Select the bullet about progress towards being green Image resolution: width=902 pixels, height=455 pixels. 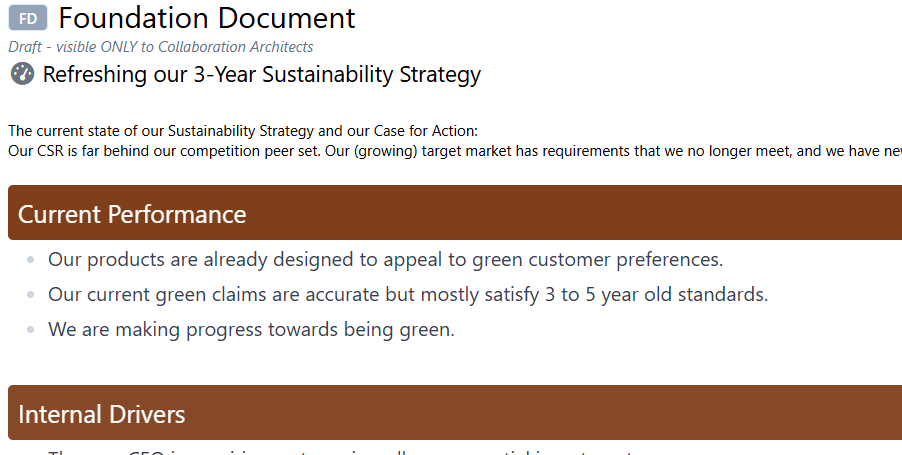[x=251, y=330]
